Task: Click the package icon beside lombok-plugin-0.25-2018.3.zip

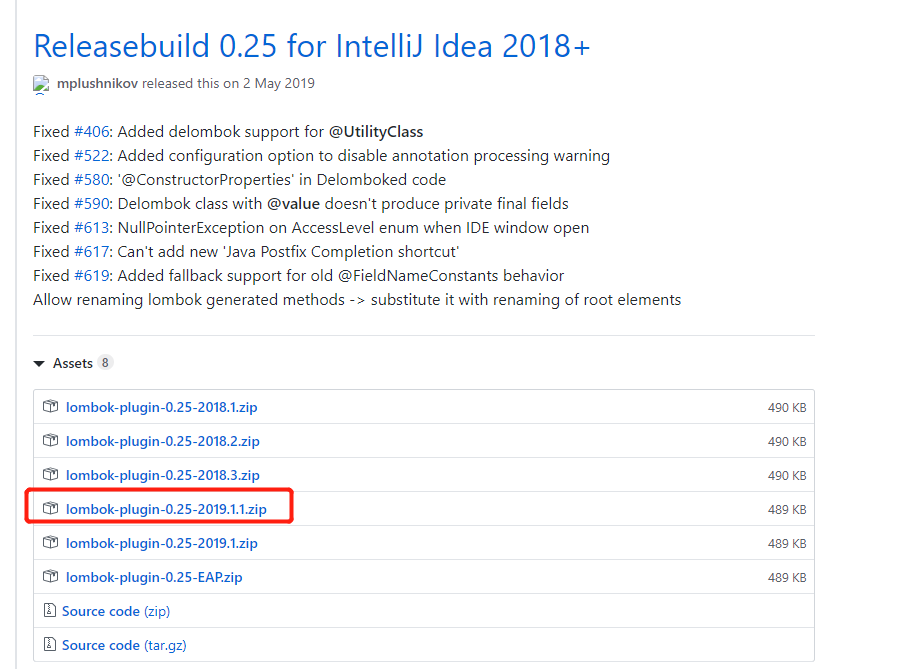Action: (x=51, y=475)
